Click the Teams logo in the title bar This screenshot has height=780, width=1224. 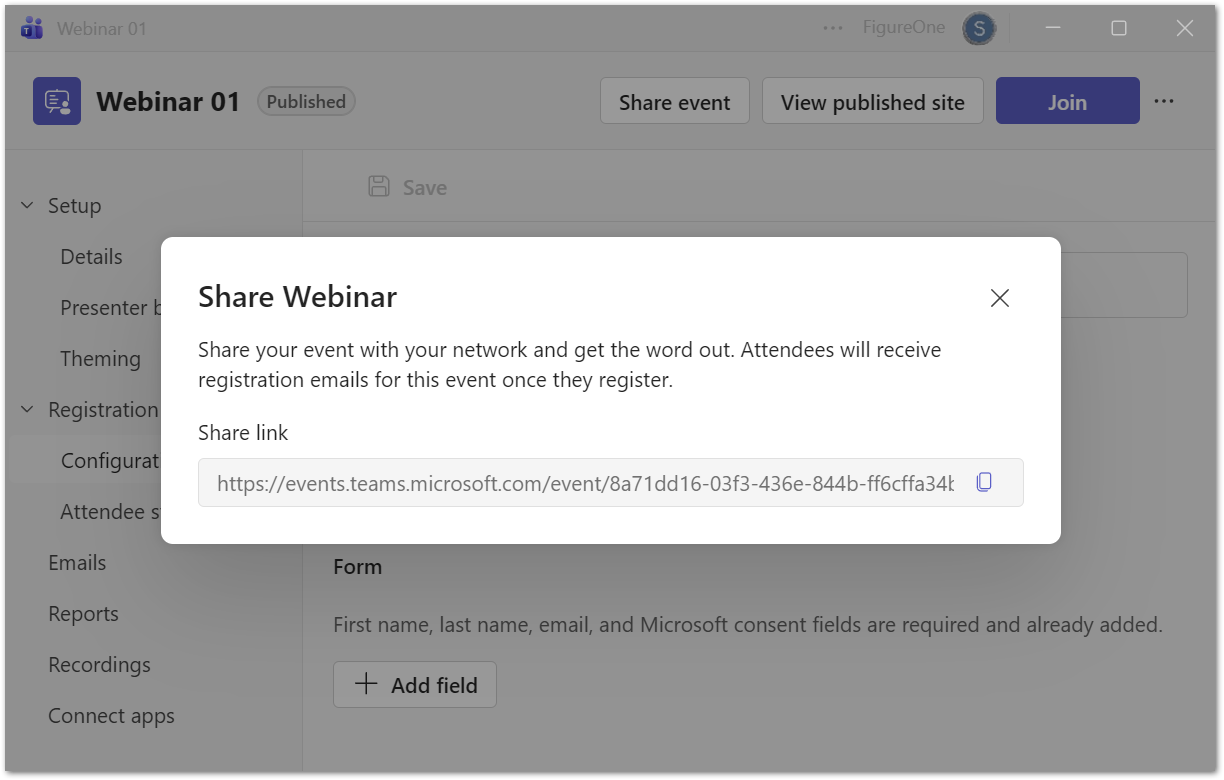pos(31,27)
